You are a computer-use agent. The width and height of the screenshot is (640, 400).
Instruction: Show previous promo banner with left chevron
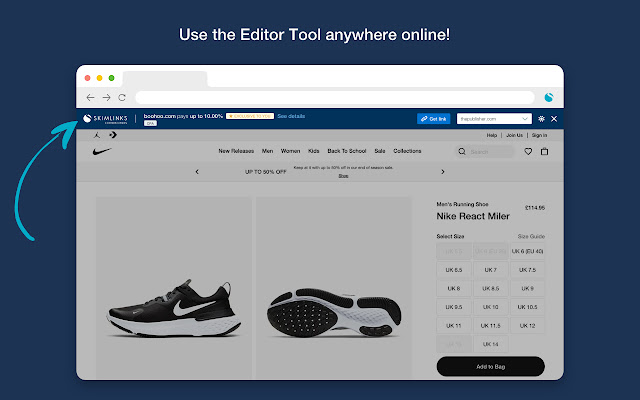point(196,171)
